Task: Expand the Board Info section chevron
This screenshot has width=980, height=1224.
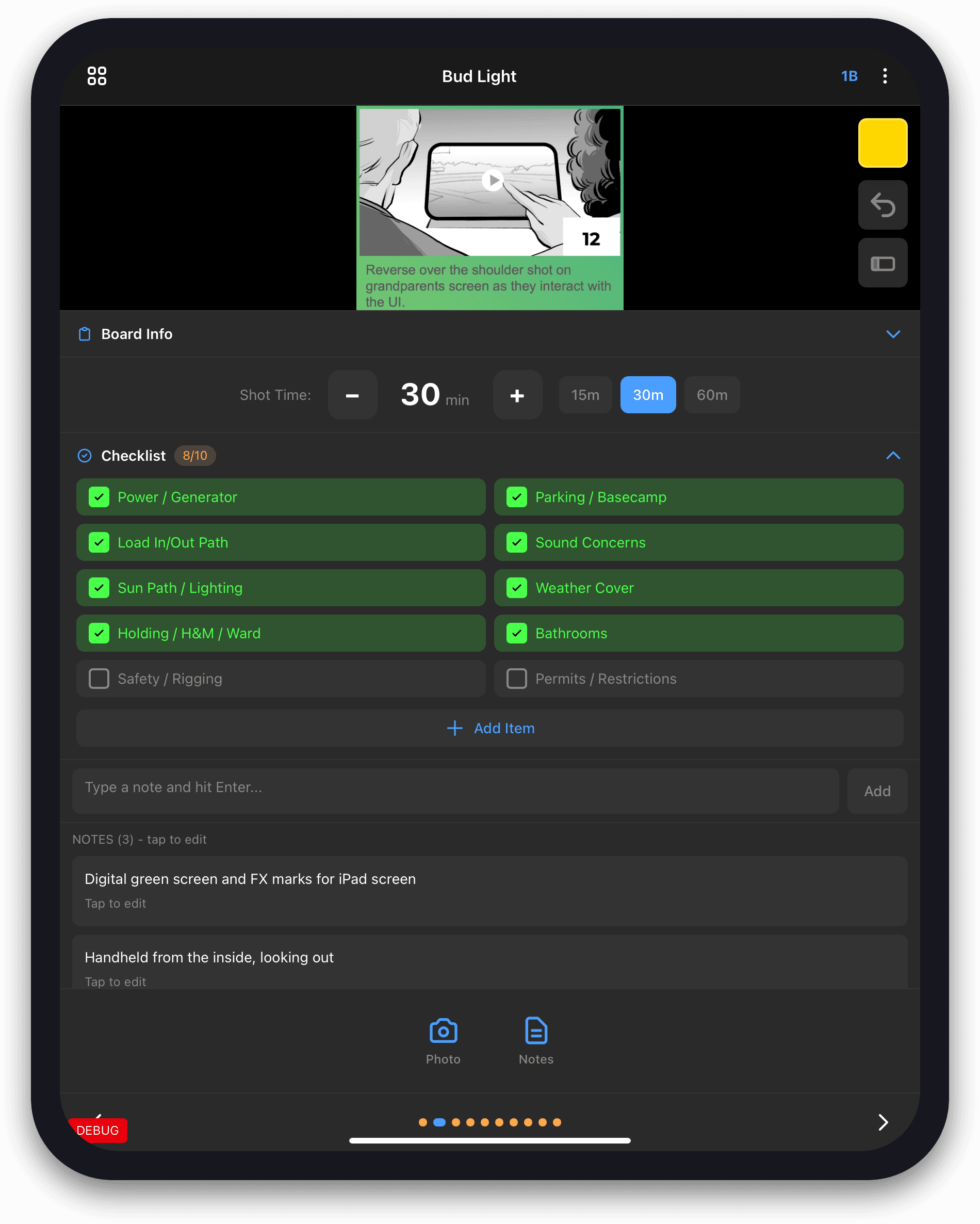Action: click(x=893, y=334)
